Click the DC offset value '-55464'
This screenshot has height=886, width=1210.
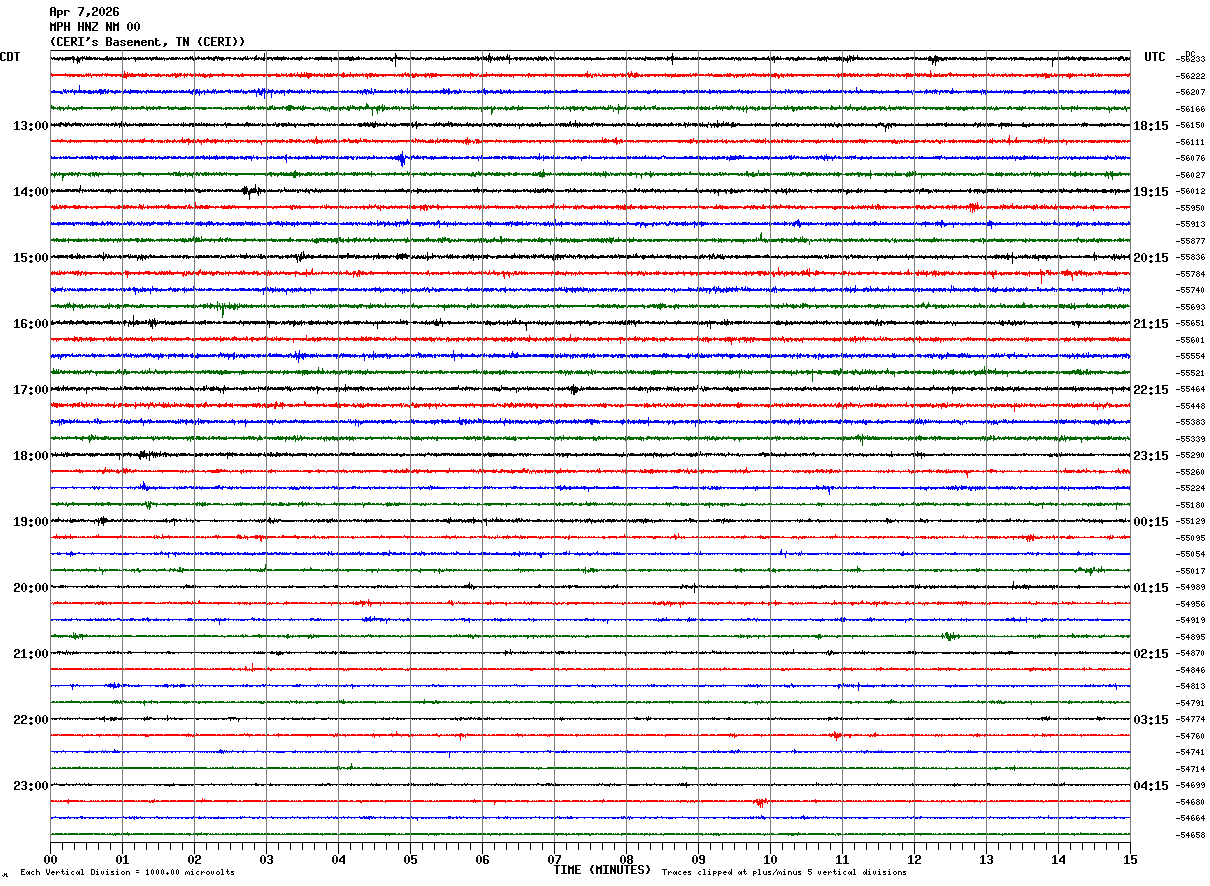click(x=1190, y=389)
